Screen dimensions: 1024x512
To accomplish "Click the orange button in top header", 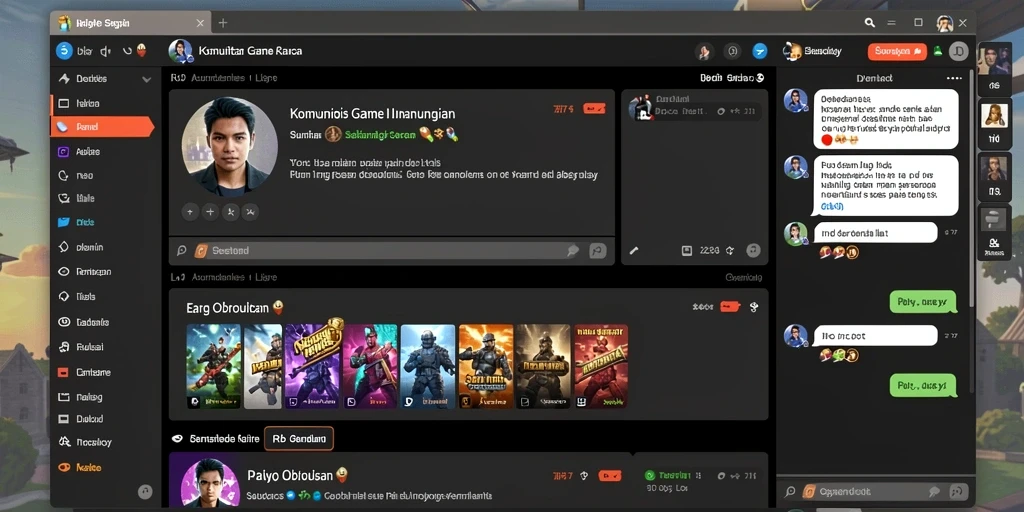I will click(x=897, y=51).
